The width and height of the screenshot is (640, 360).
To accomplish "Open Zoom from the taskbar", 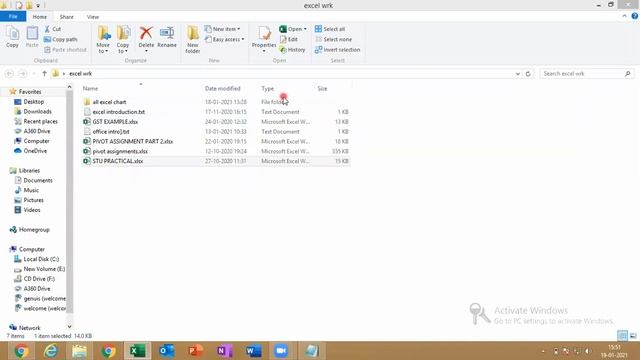I will pyautogui.click(x=281, y=351).
